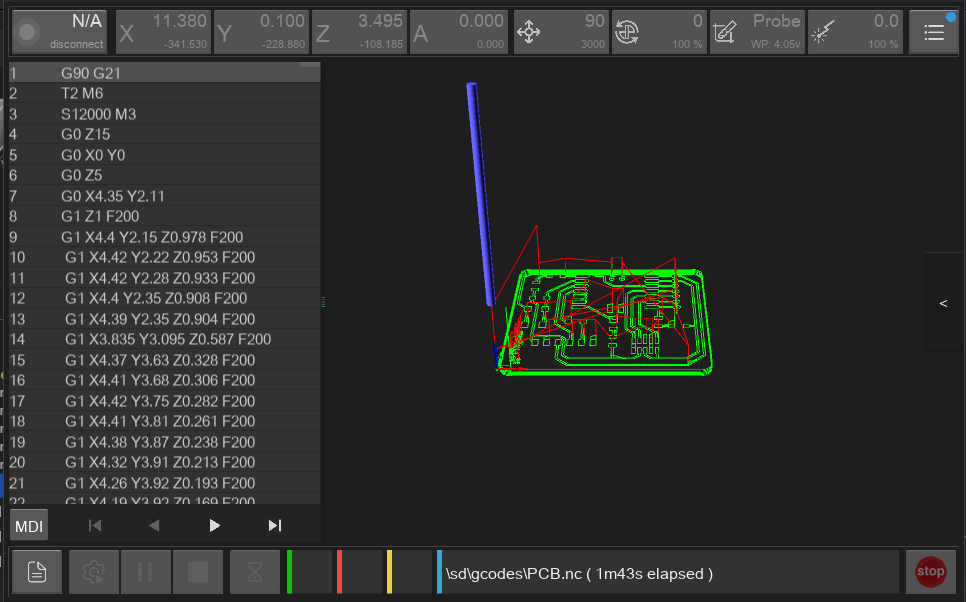This screenshot has height=602, width=966.
Task: Select G-code line S12000 M3
Action: pos(164,114)
